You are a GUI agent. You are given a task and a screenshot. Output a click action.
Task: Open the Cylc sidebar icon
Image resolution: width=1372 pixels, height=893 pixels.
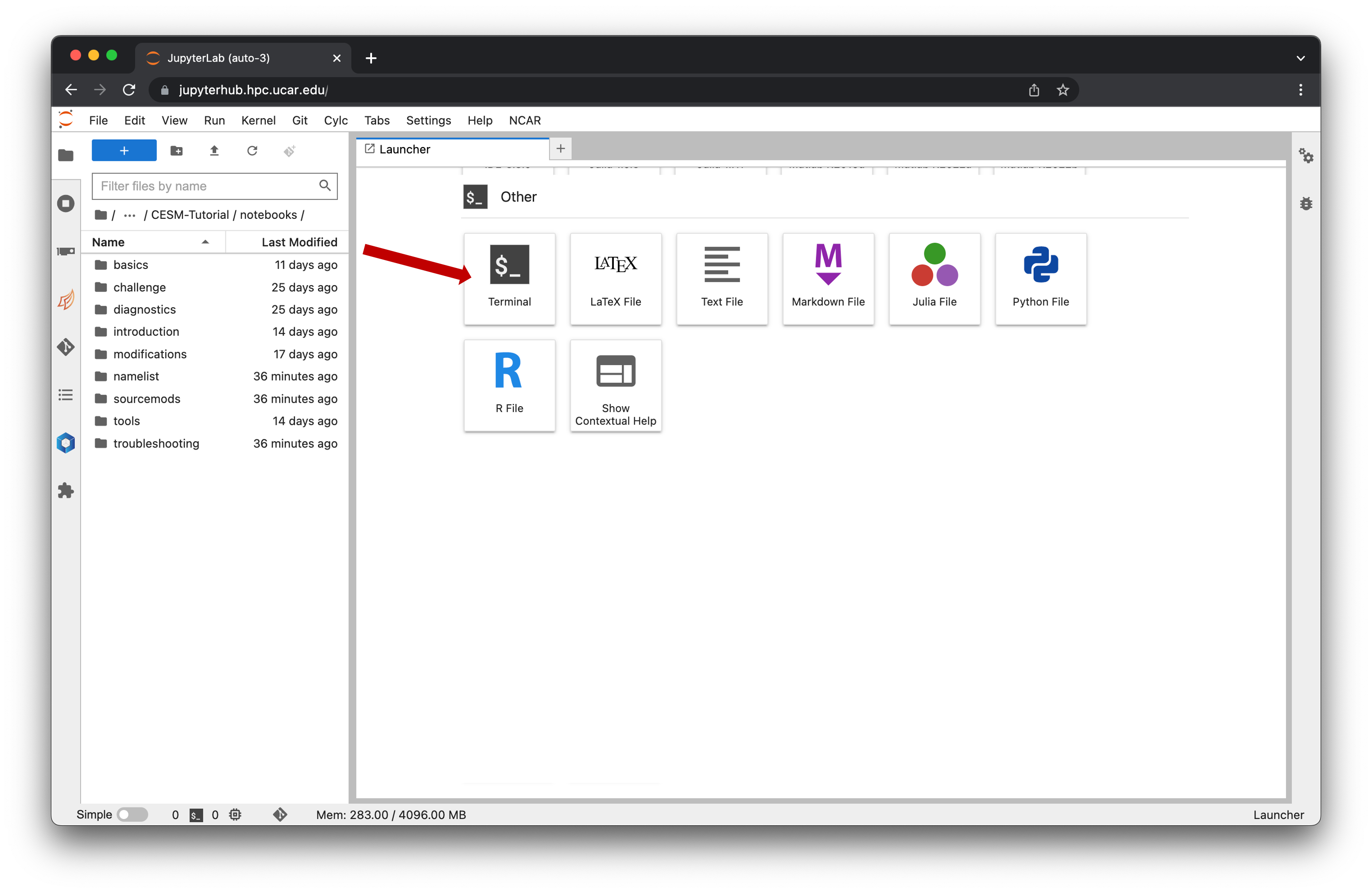pyautogui.click(x=66, y=299)
